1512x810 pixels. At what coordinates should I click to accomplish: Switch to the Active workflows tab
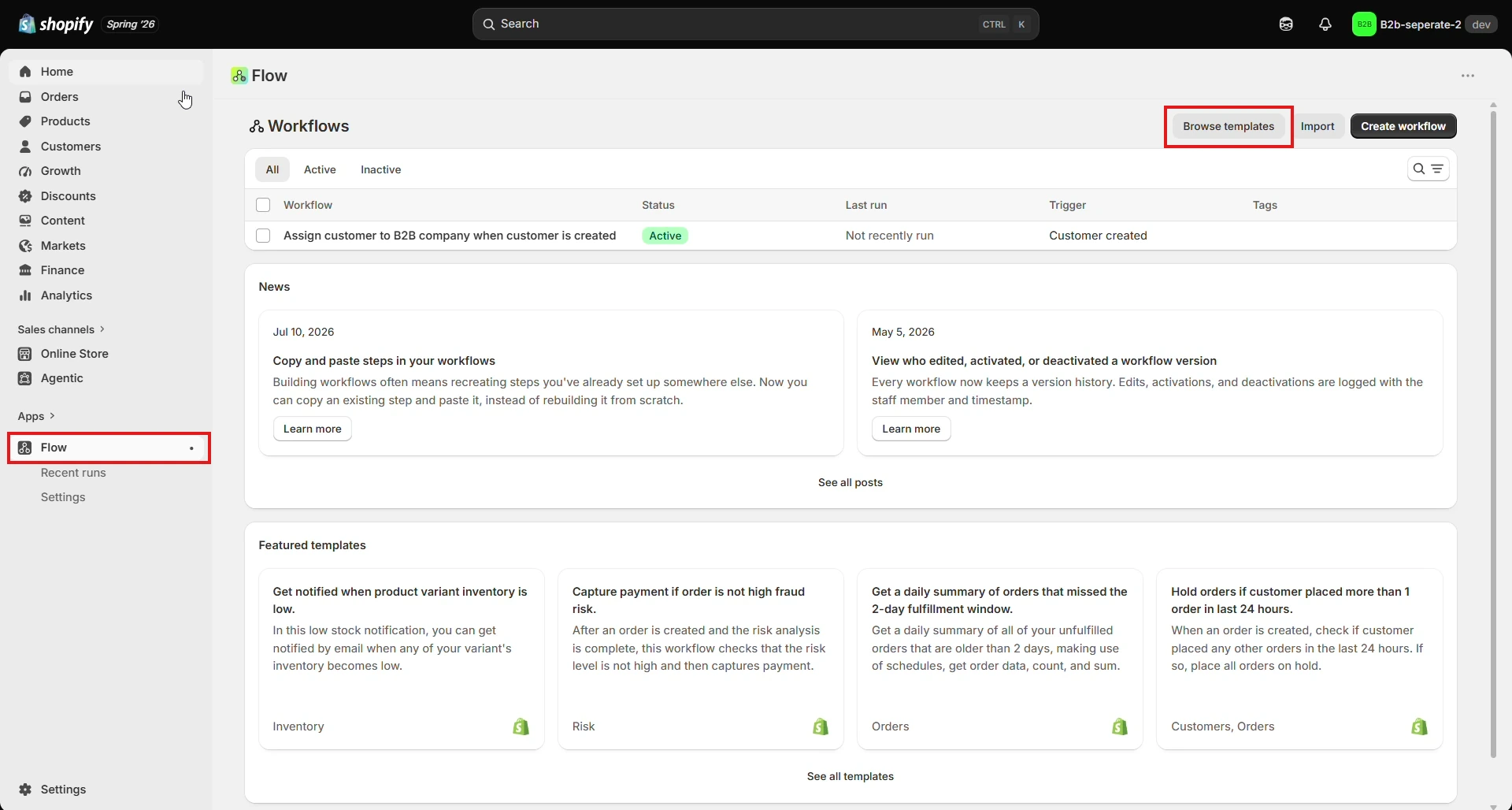(x=320, y=169)
